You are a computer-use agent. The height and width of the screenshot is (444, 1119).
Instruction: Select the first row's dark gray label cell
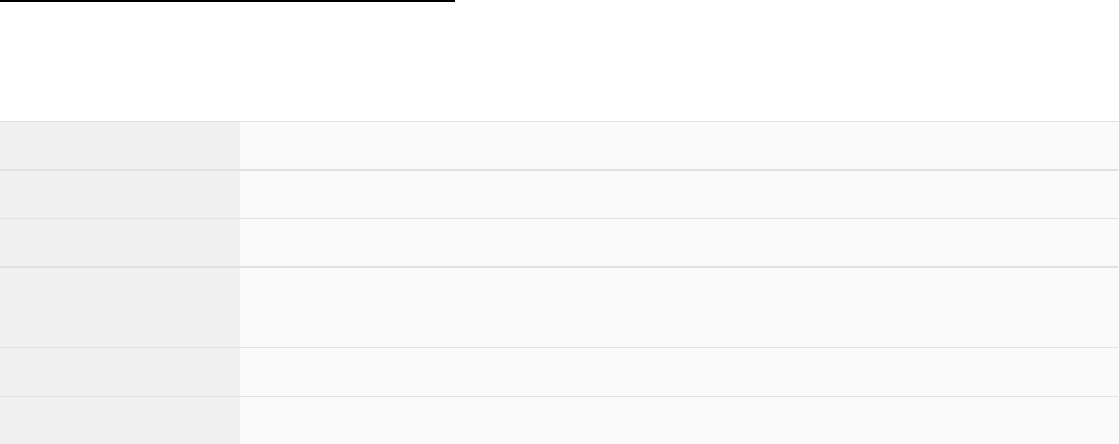pos(120,146)
